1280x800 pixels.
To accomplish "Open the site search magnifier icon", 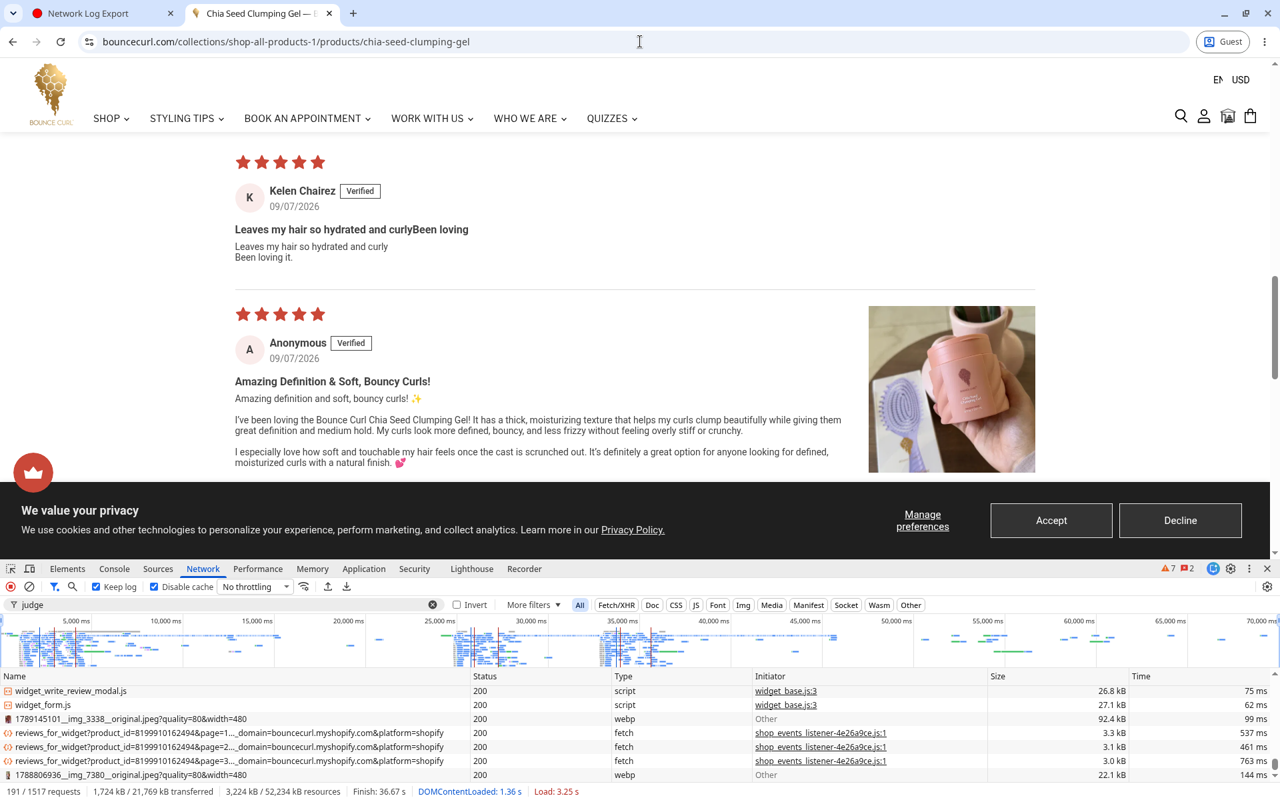I will [x=1181, y=116].
